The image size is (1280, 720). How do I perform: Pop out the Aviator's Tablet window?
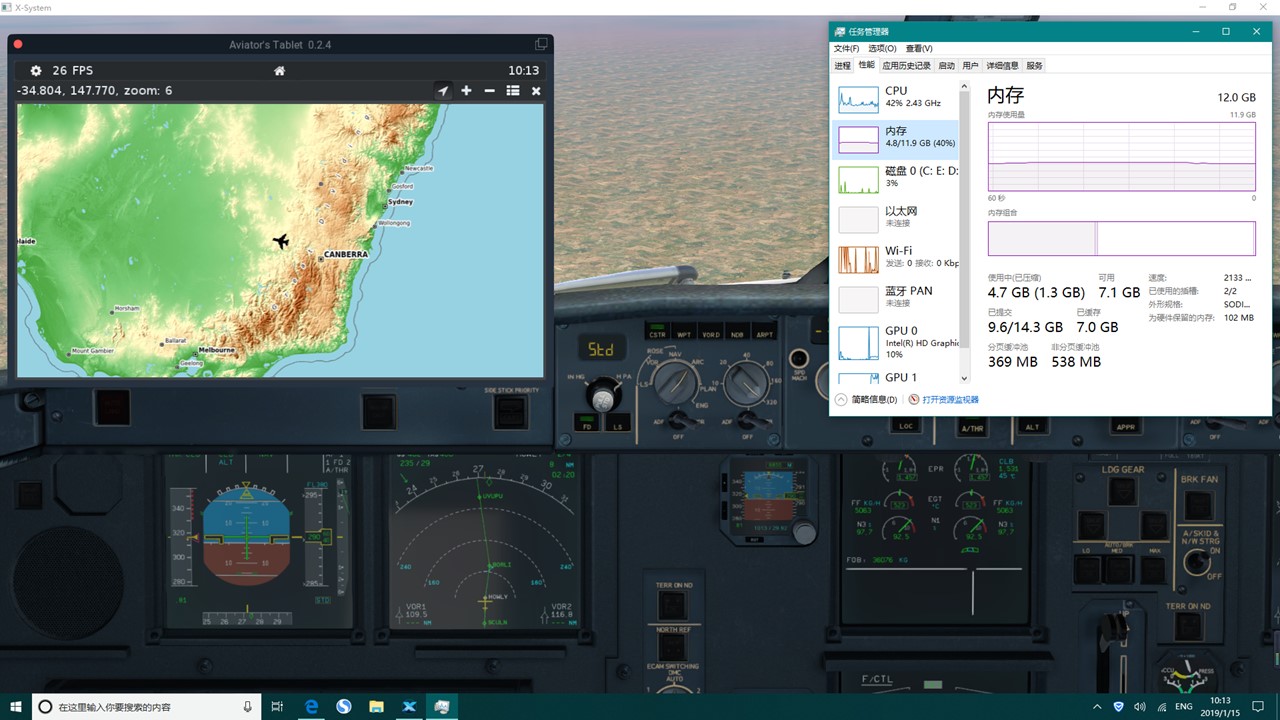point(541,44)
